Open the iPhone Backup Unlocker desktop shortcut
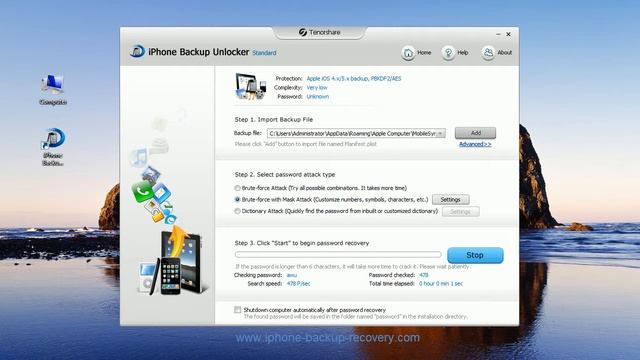This screenshot has width=640, height=360. tap(53, 147)
